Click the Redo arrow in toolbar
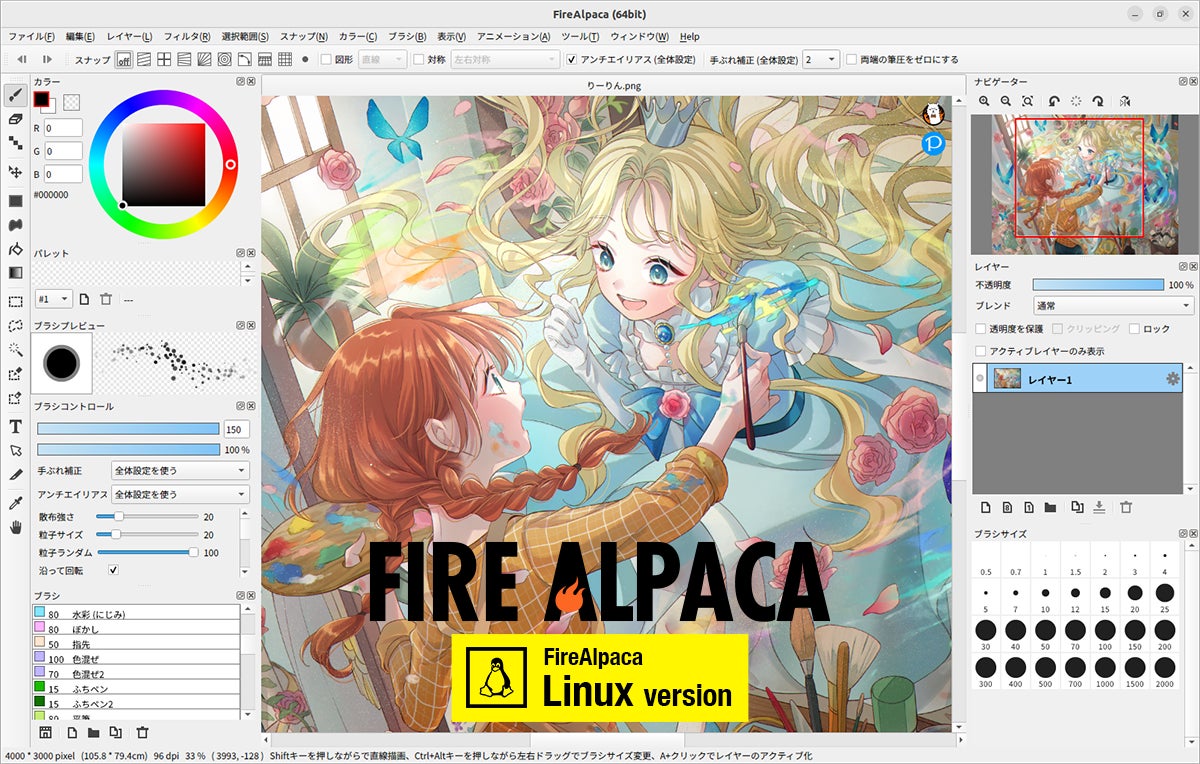 [x=47, y=60]
